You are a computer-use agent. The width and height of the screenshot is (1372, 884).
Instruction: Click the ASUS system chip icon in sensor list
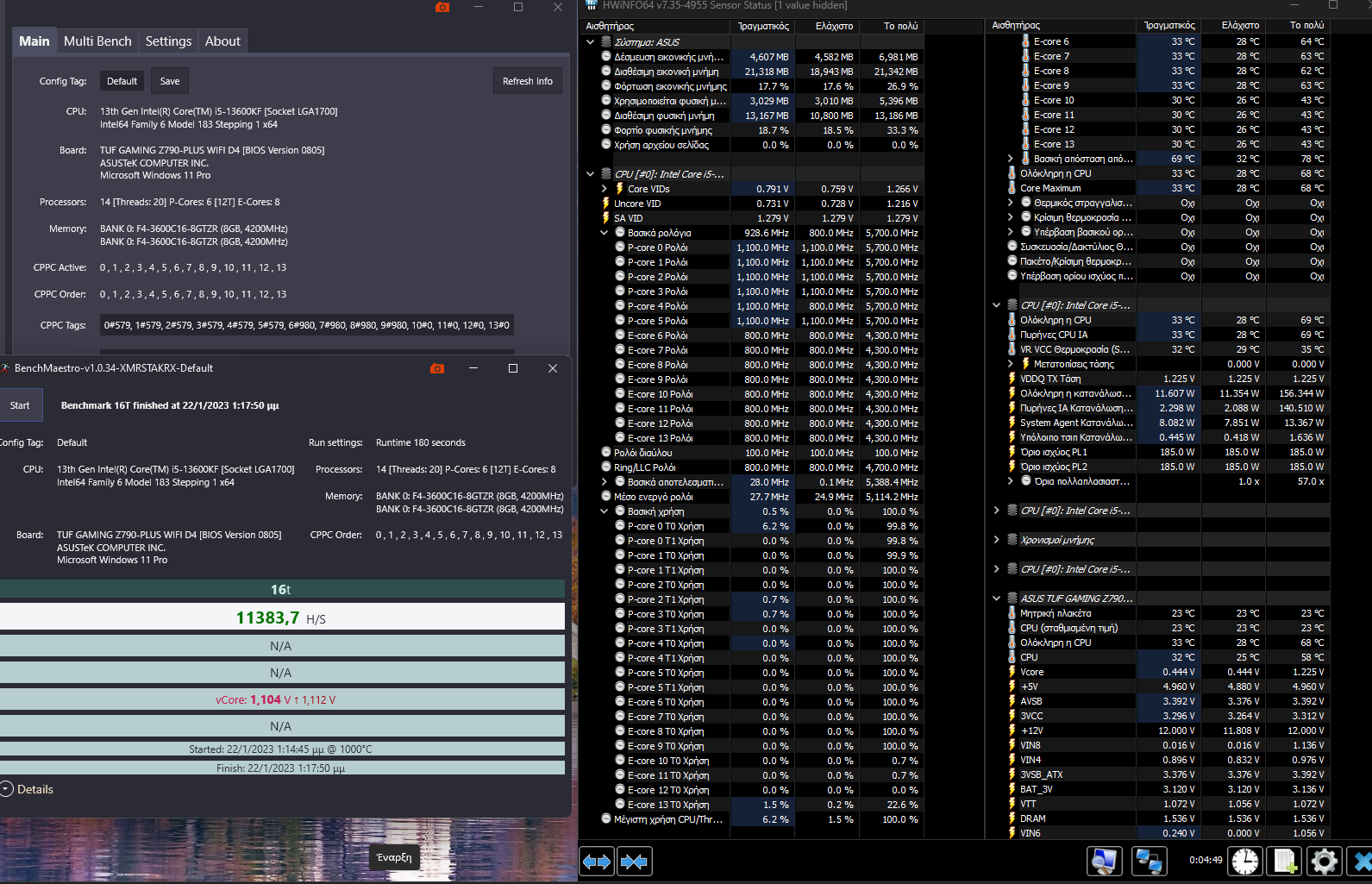(x=606, y=42)
